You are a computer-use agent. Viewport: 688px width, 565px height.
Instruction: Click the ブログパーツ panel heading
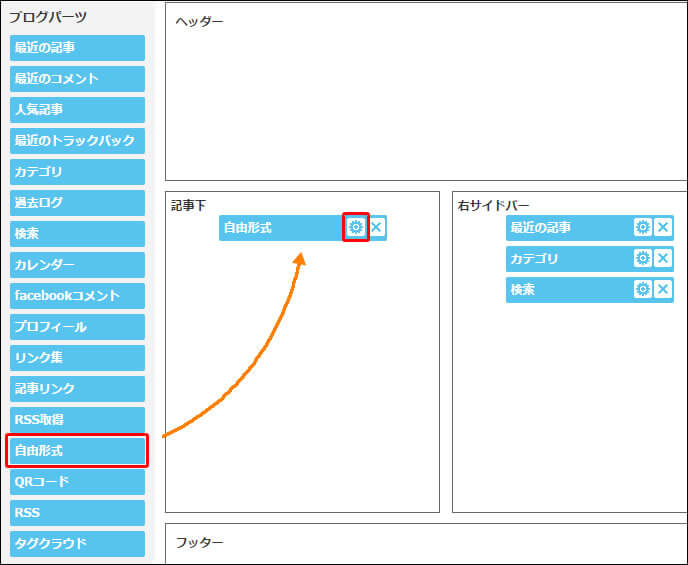pyautogui.click(x=48, y=18)
